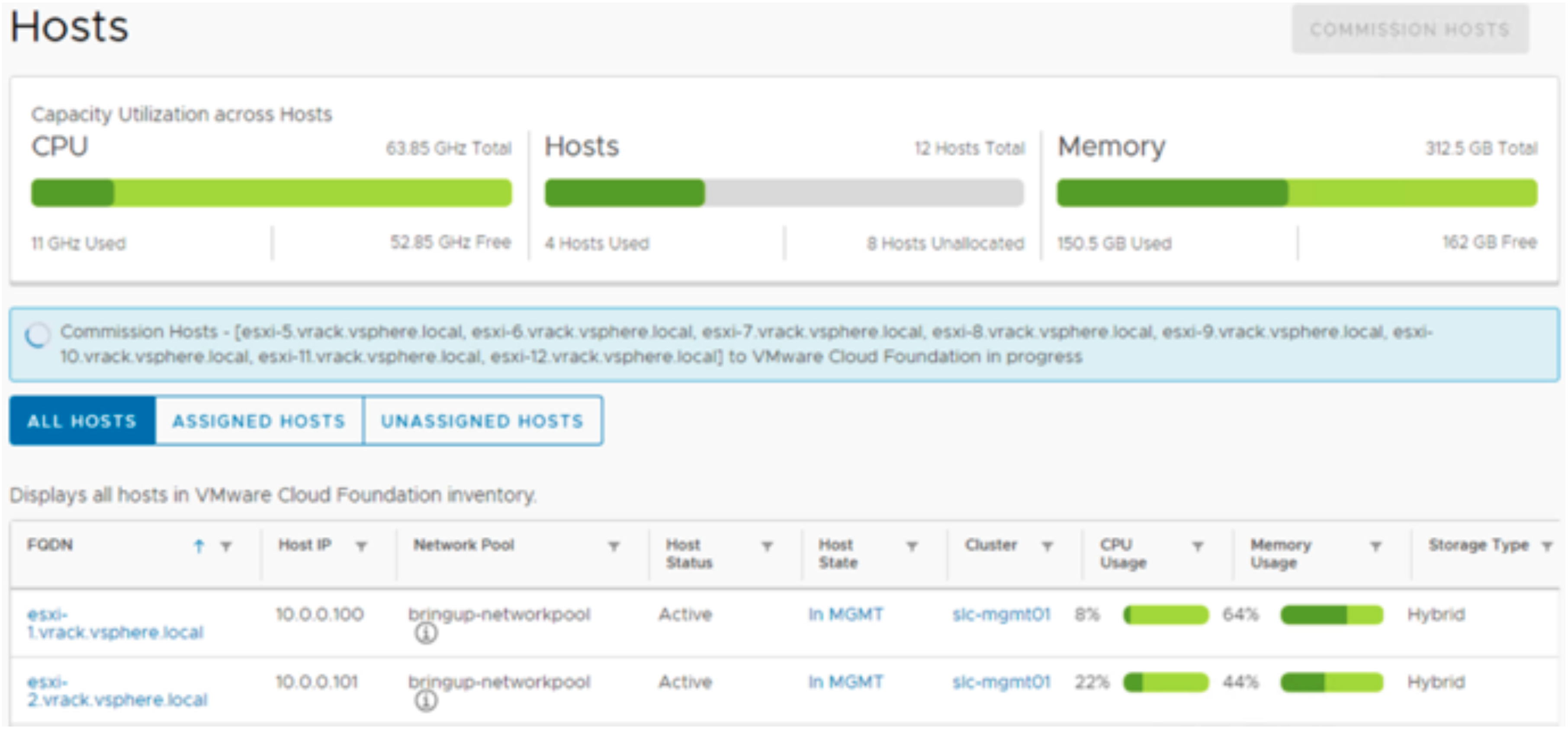The width and height of the screenshot is (1568, 730).
Task: Open the Host State column filter
Action: [912, 546]
